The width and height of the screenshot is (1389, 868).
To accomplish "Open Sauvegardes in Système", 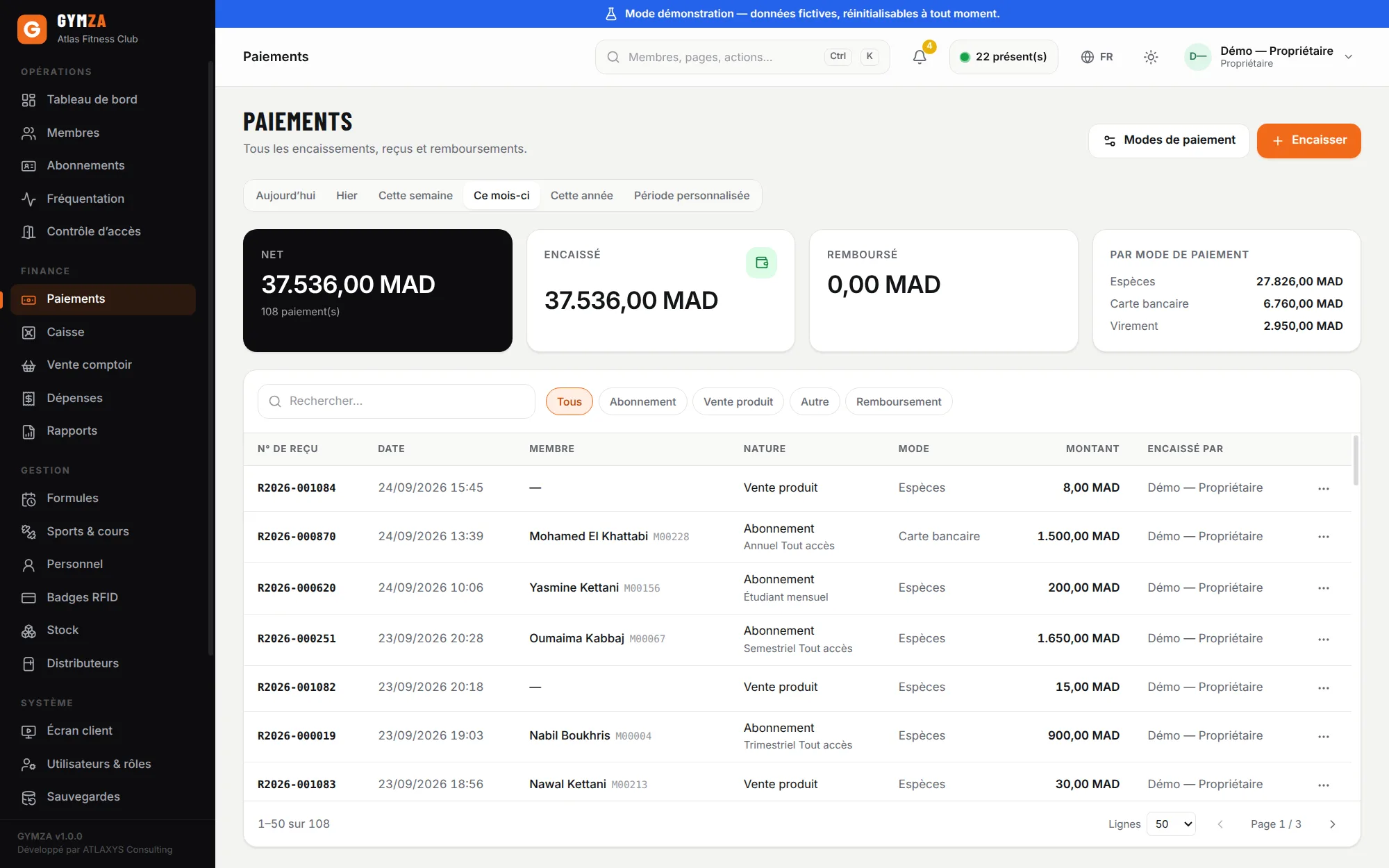I will [x=103, y=796].
